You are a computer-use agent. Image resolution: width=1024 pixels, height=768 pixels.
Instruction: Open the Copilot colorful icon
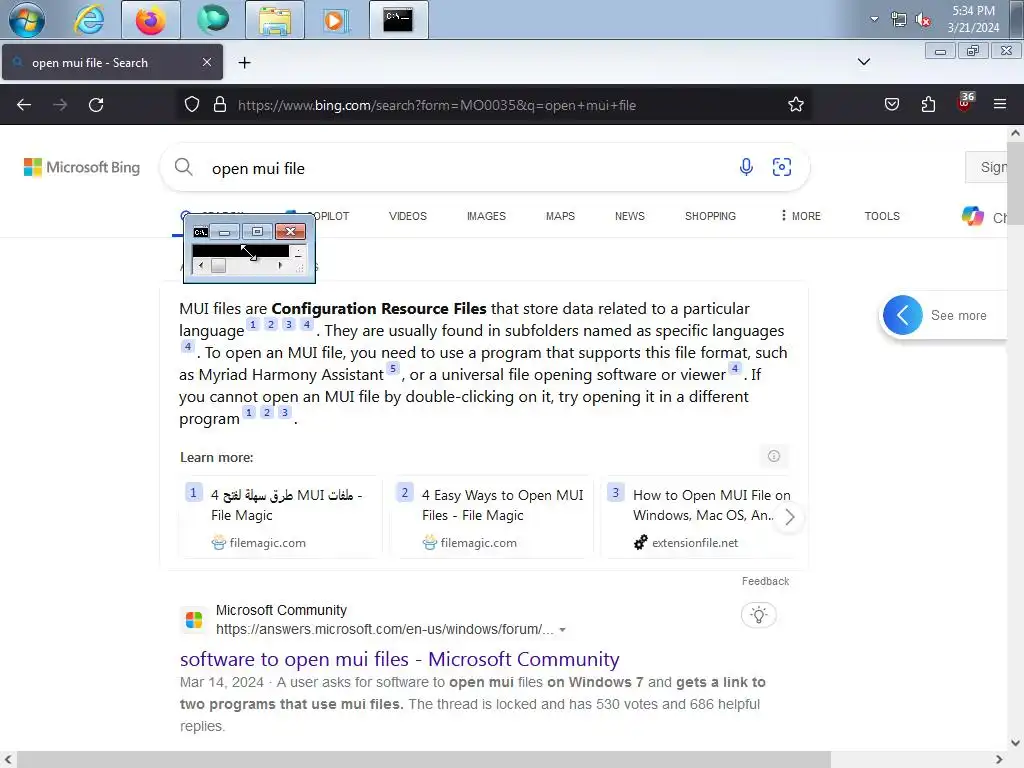click(x=972, y=216)
